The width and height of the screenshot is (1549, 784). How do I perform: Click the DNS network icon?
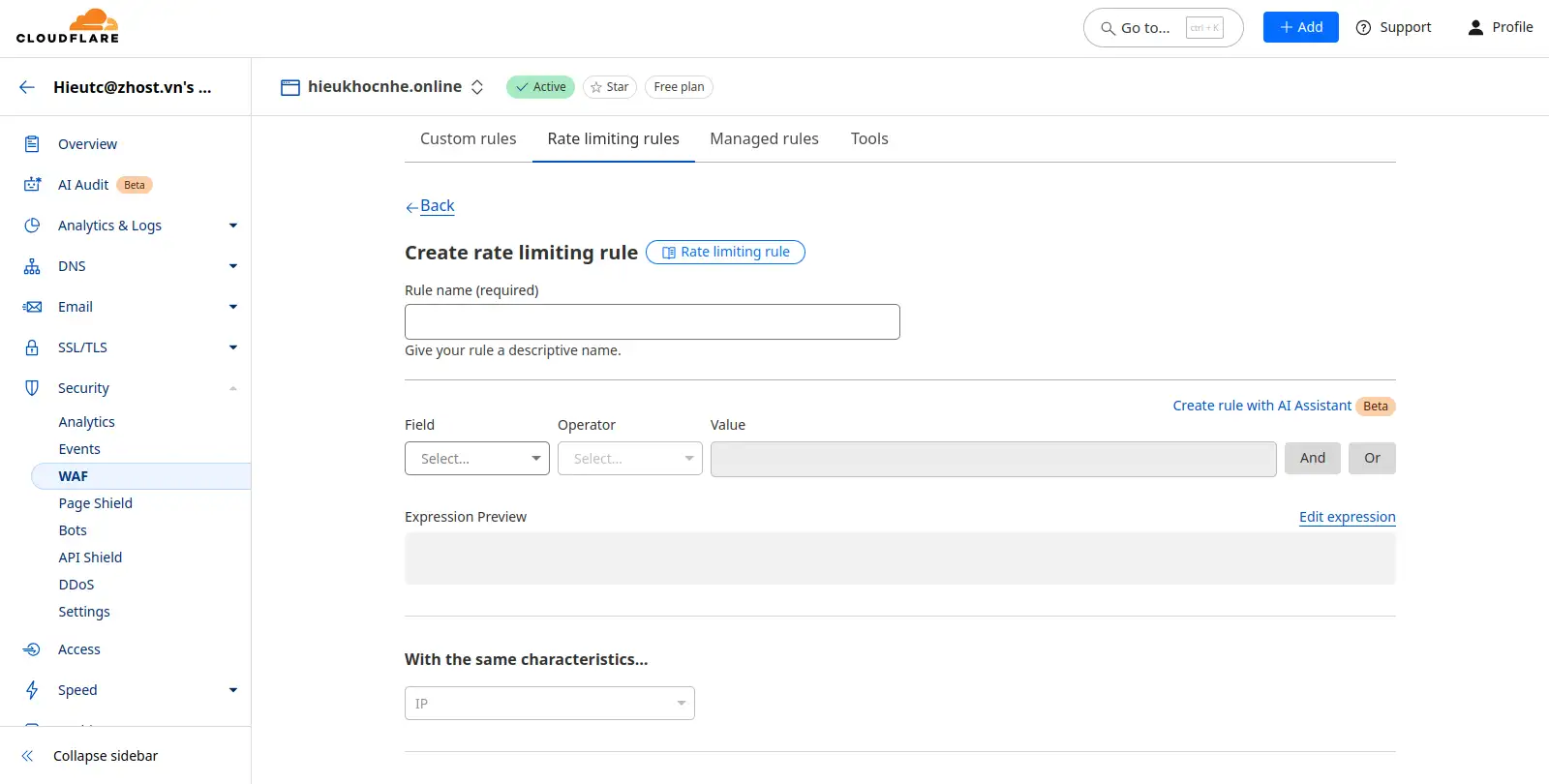coord(32,266)
